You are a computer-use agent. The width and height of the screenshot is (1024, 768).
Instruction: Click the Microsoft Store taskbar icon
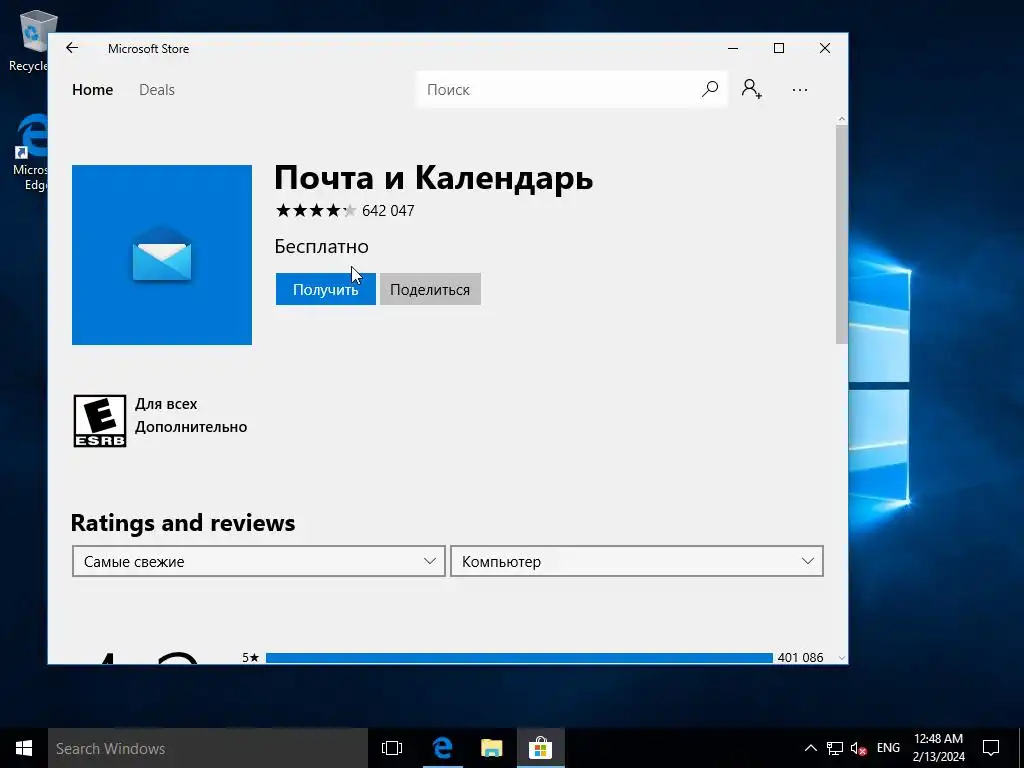pyautogui.click(x=540, y=748)
